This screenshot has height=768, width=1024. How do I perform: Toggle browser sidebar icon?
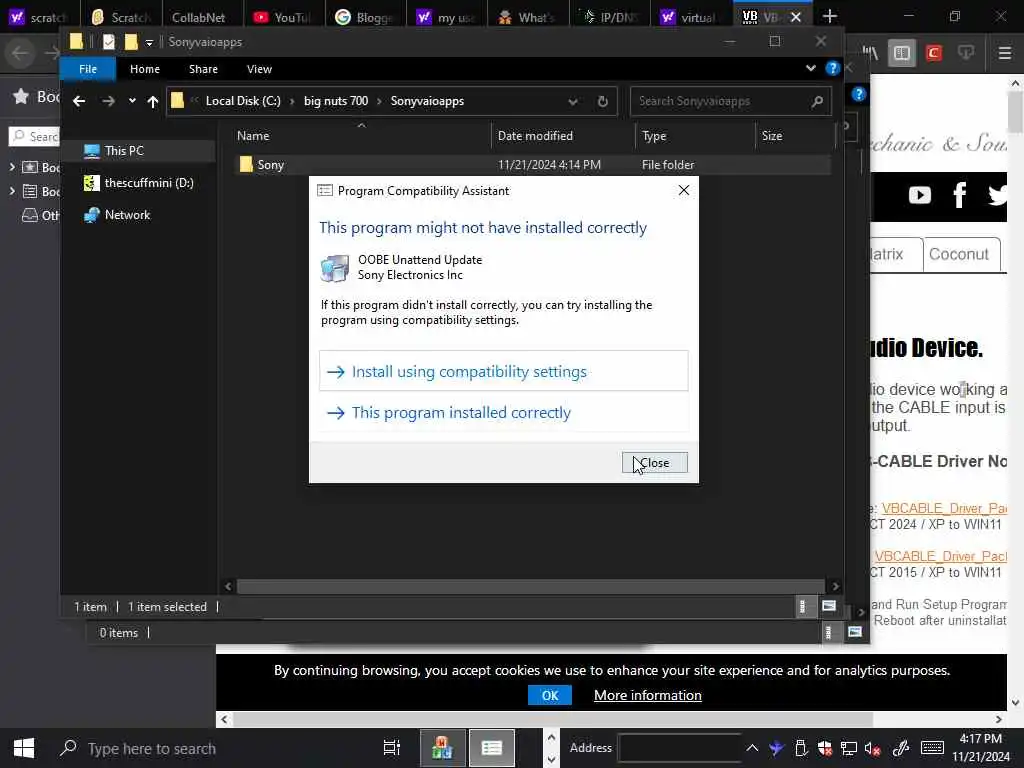(901, 53)
